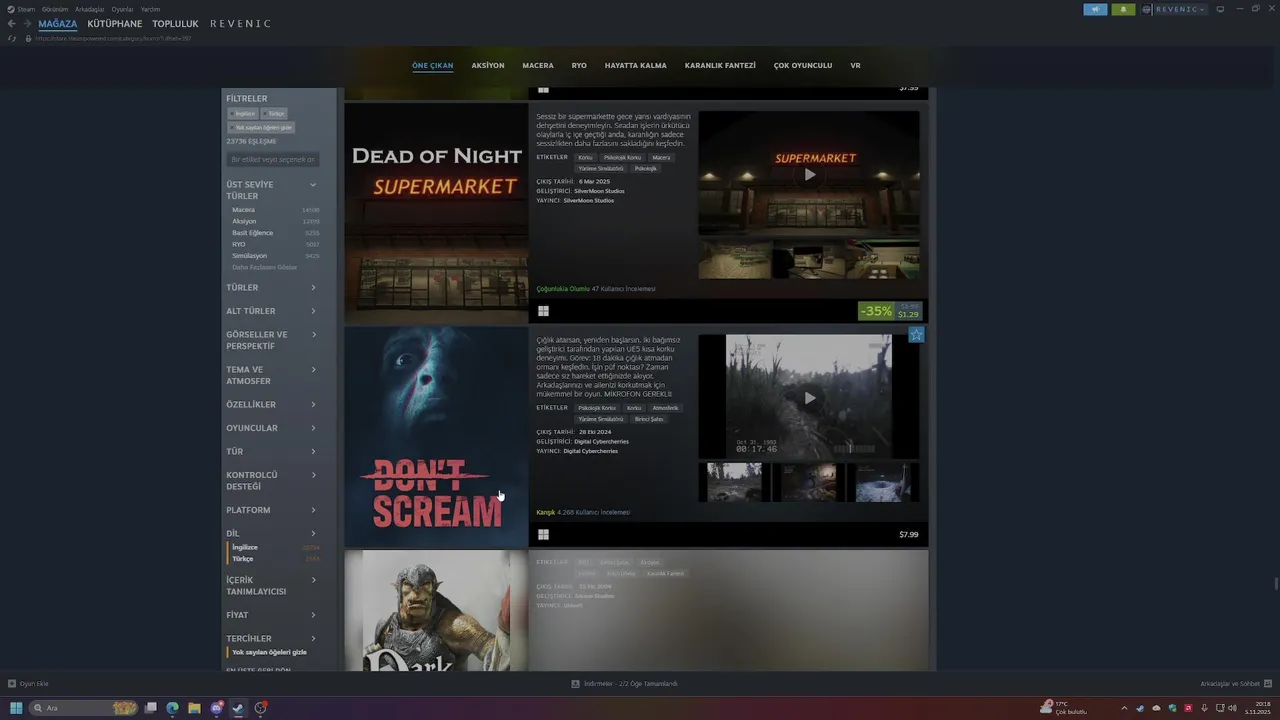The height and width of the screenshot is (720, 1280).
Task: Expand the OYUNCULAR section
Action: 272,428
